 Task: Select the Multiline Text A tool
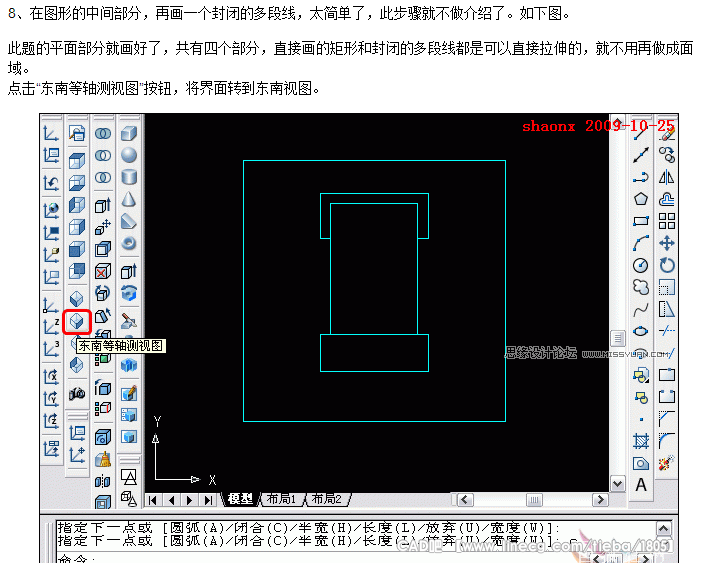pos(641,485)
